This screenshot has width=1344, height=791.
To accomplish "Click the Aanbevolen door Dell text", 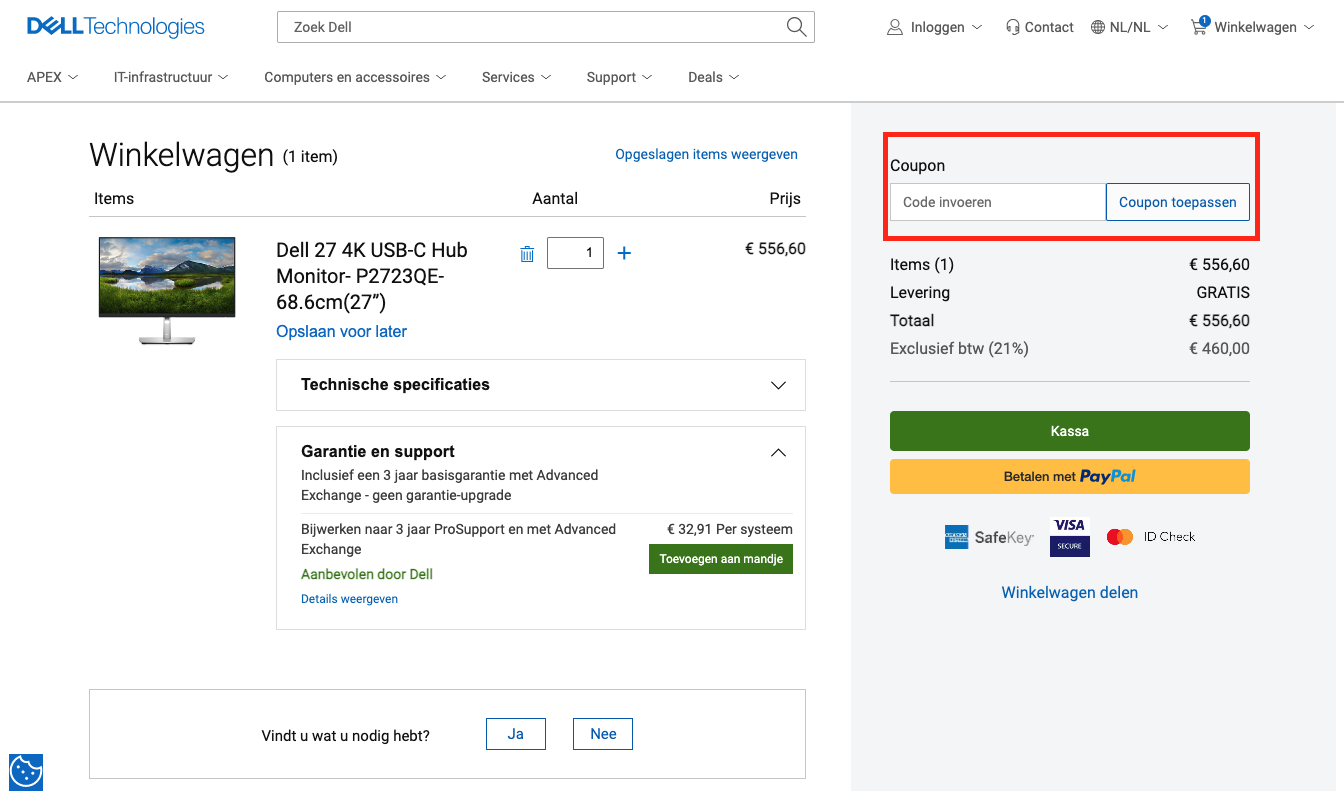I will (367, 575).
